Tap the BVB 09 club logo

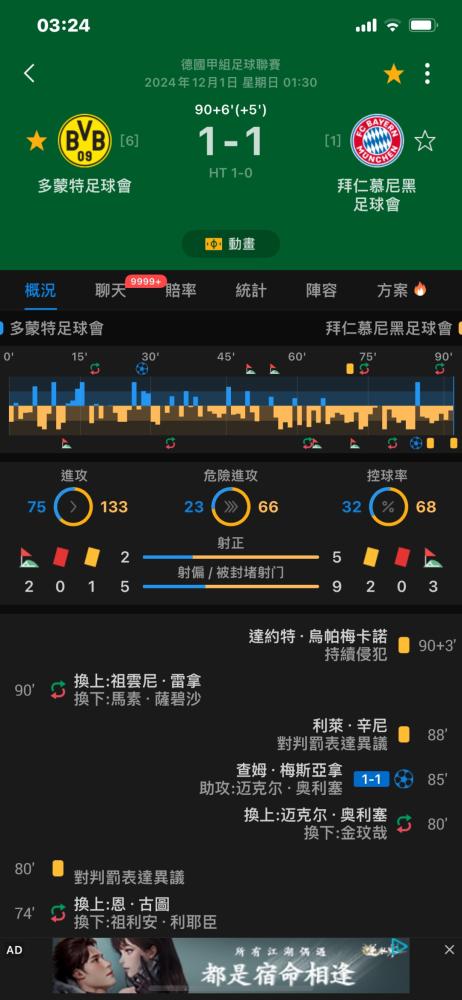coord(85,140)
